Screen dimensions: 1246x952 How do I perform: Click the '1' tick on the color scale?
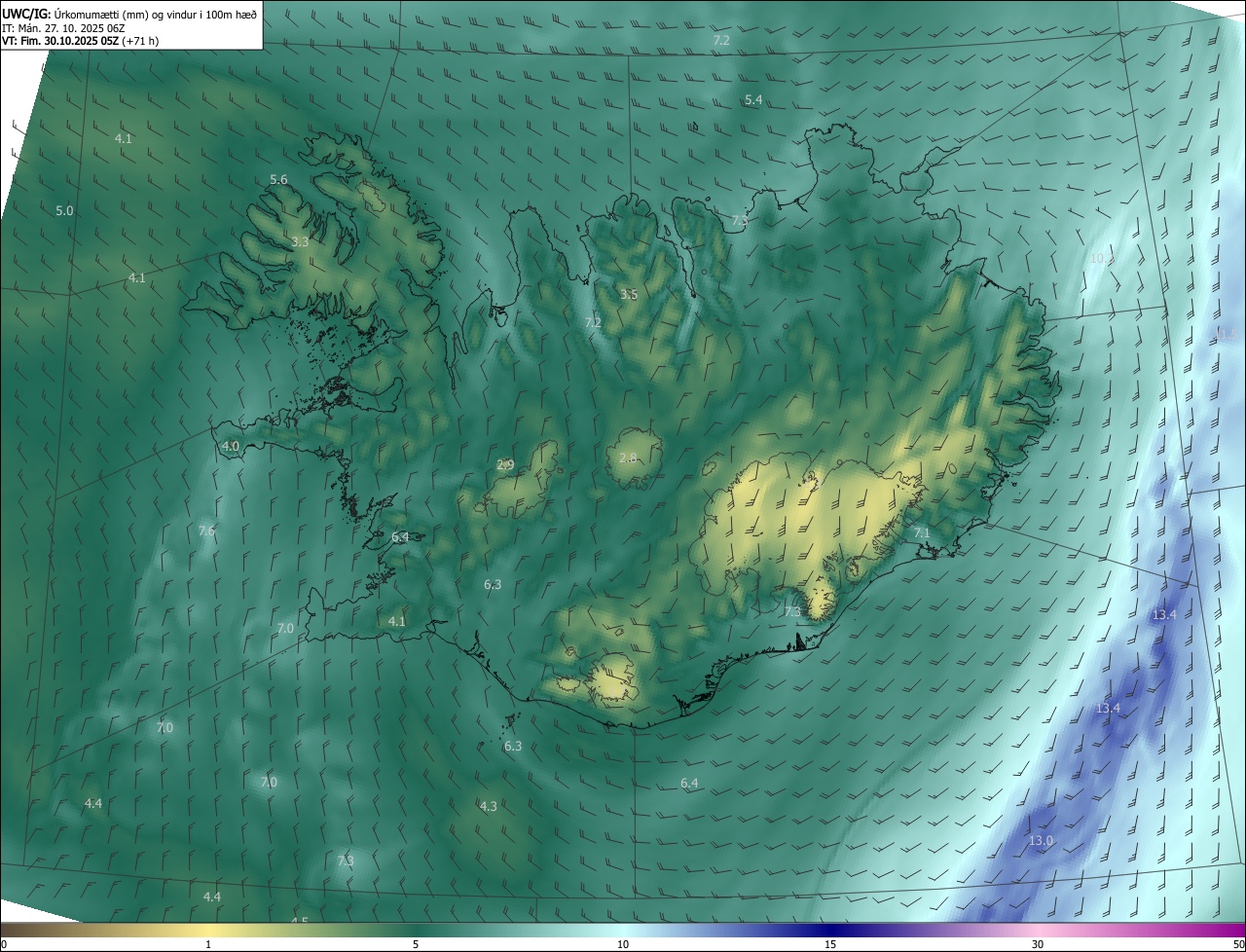click(x=208, y=944)
